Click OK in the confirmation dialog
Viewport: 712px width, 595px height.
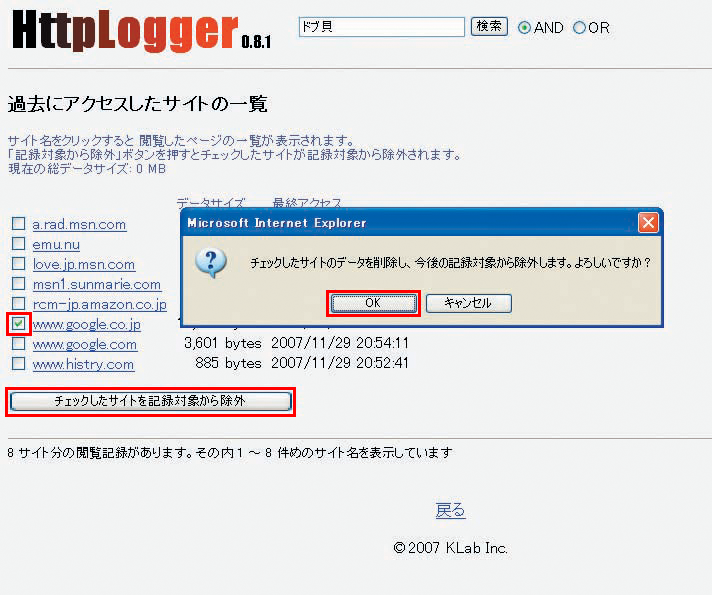point(373,303)
